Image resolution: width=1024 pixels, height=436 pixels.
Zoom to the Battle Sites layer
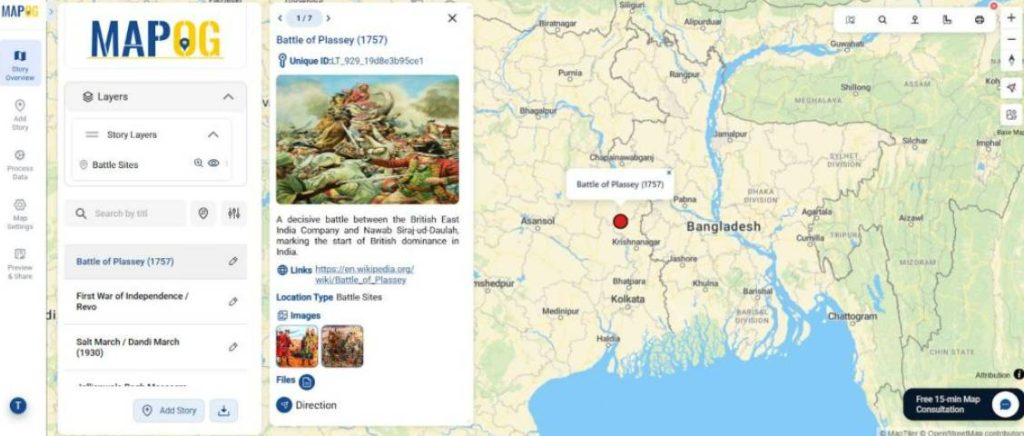[199, 163]
